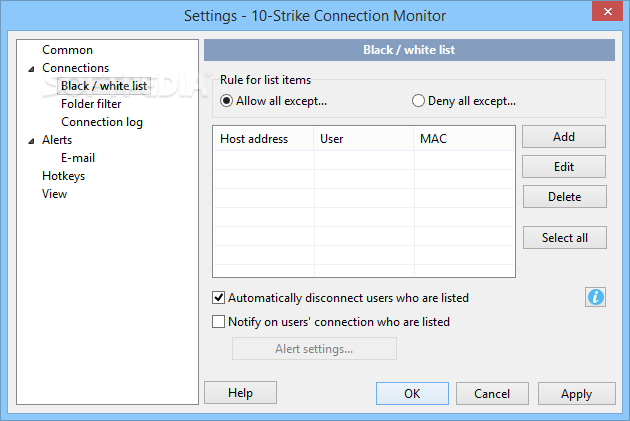The height and width of the screenshot is (421, 630).
Task: Open Connection log settings
Action: 102,122
